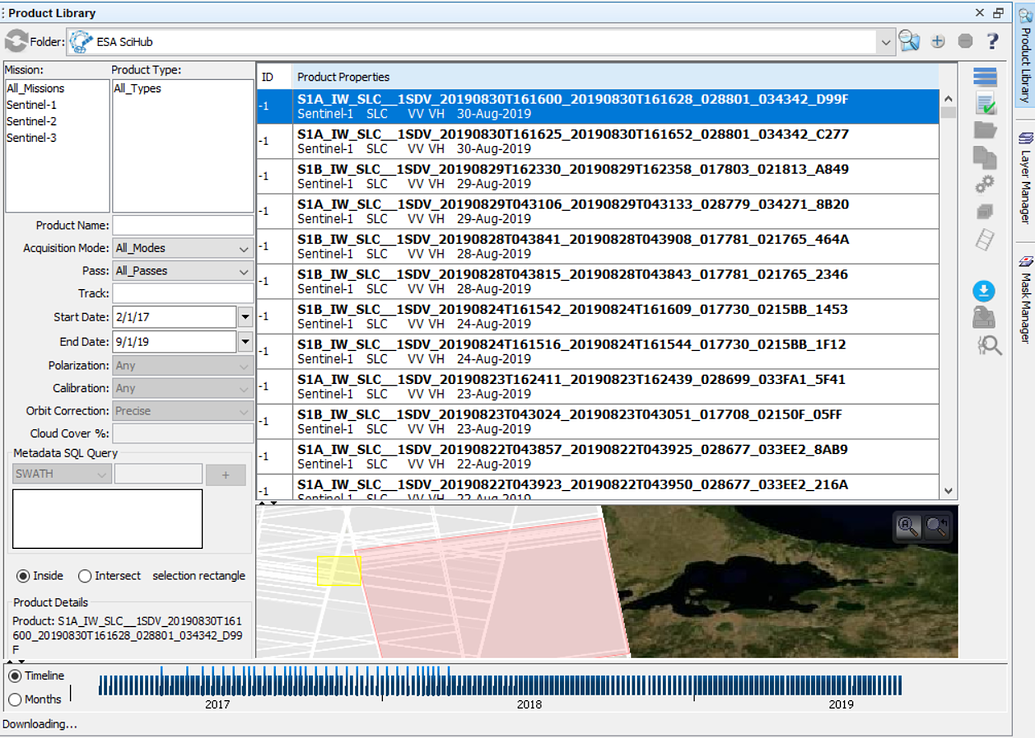Open the Acquisition Mode dropdown

244,248
